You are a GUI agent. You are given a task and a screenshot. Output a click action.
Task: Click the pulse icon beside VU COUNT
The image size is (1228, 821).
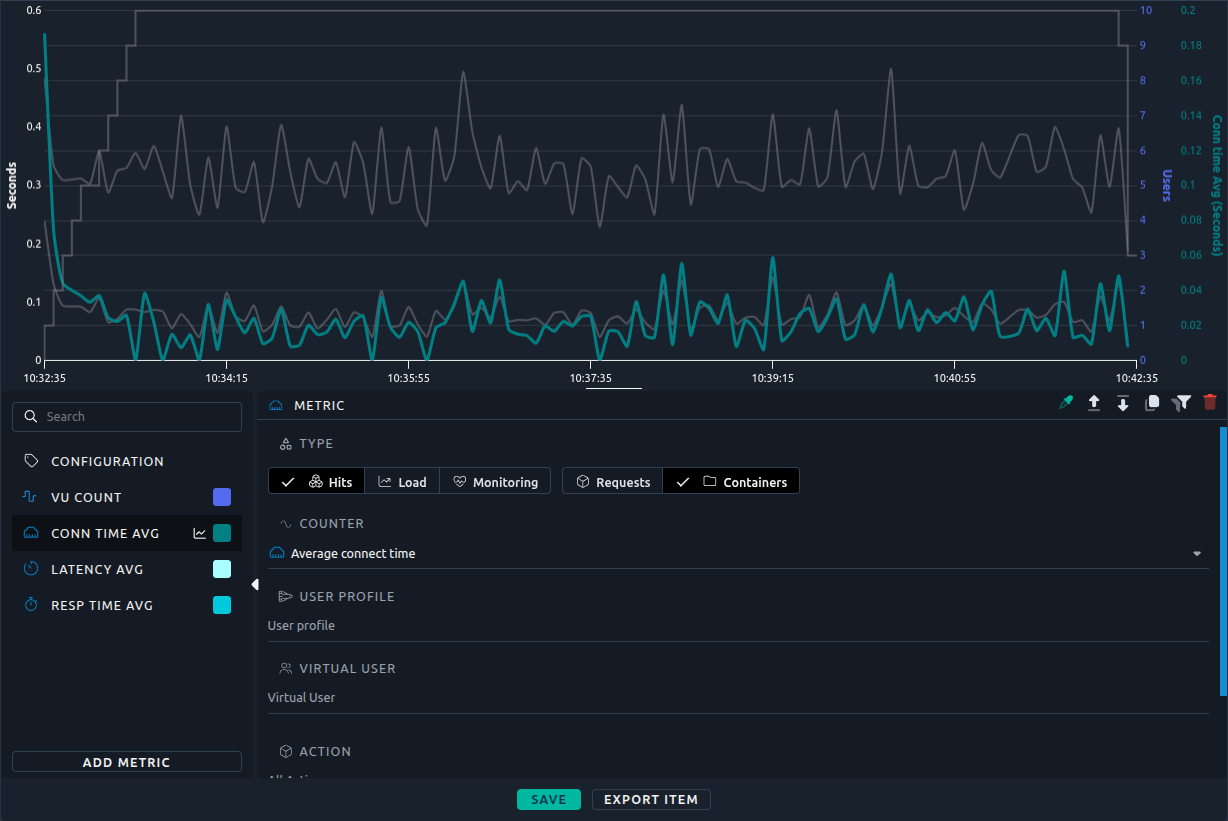31,497
